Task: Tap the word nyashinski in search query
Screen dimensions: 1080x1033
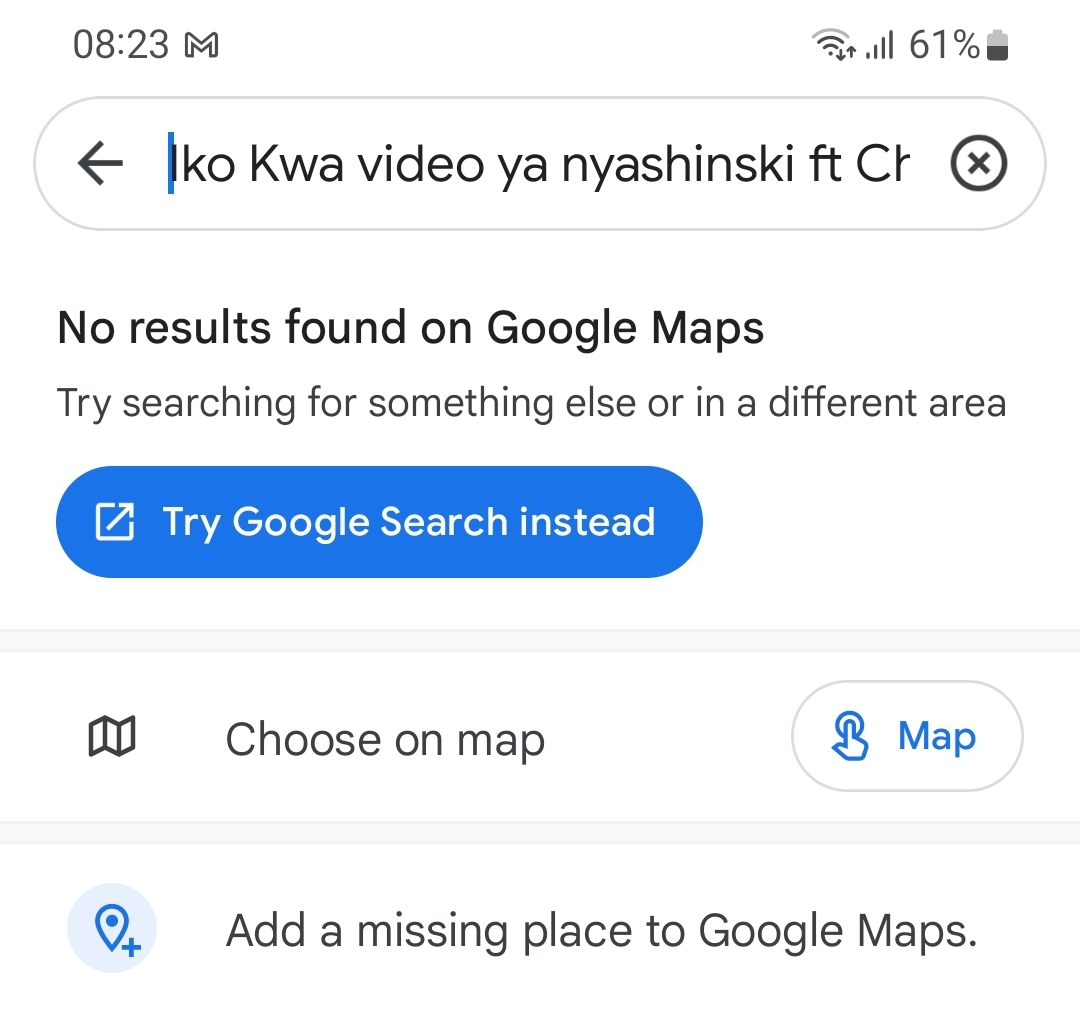Action: pos(678,165)
